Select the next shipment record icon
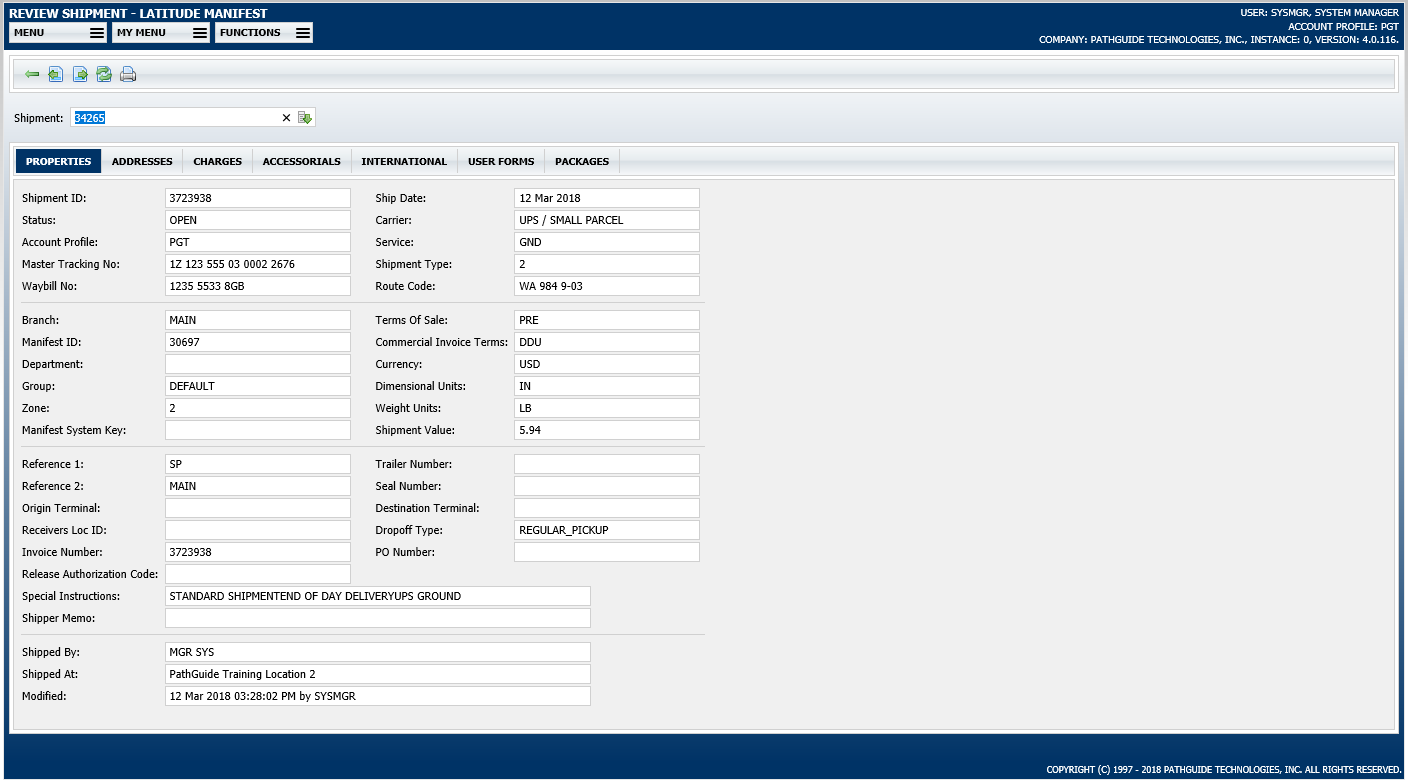The width and height of the screenshot is (1408, 784). pos(80,74)
